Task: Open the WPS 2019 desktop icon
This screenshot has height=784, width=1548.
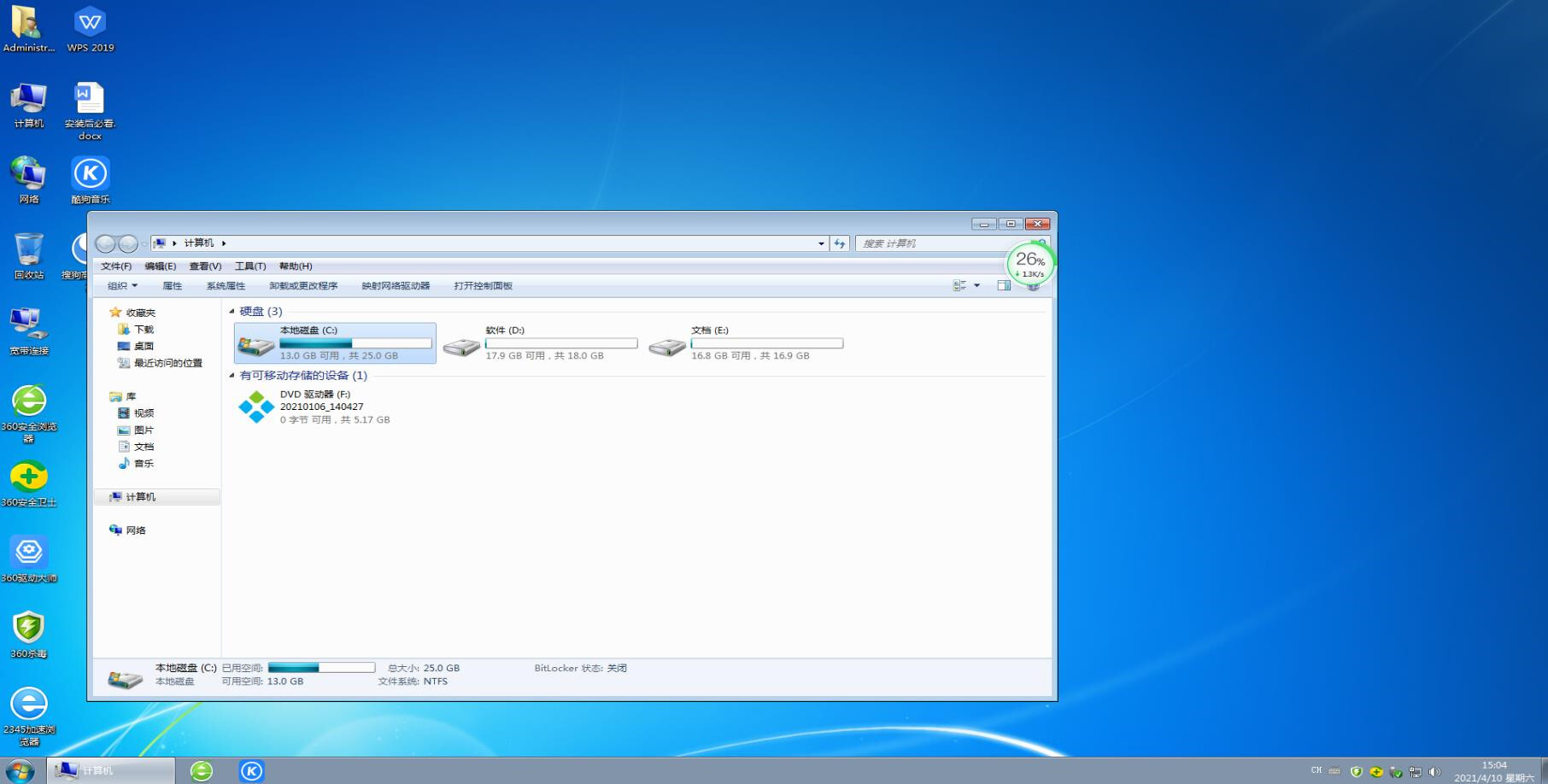Action: pyautogui.click(x=90, y=29)
